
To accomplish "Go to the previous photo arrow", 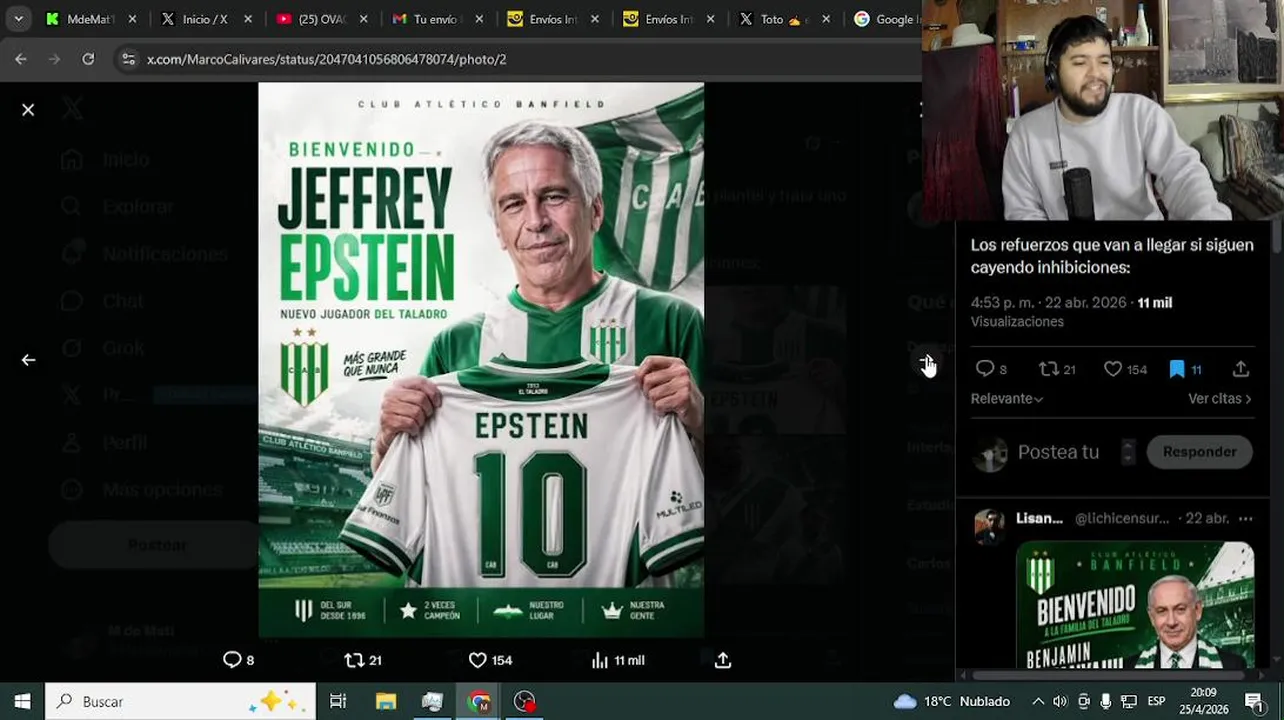I will pyautogui.click(x=28, y=360).
